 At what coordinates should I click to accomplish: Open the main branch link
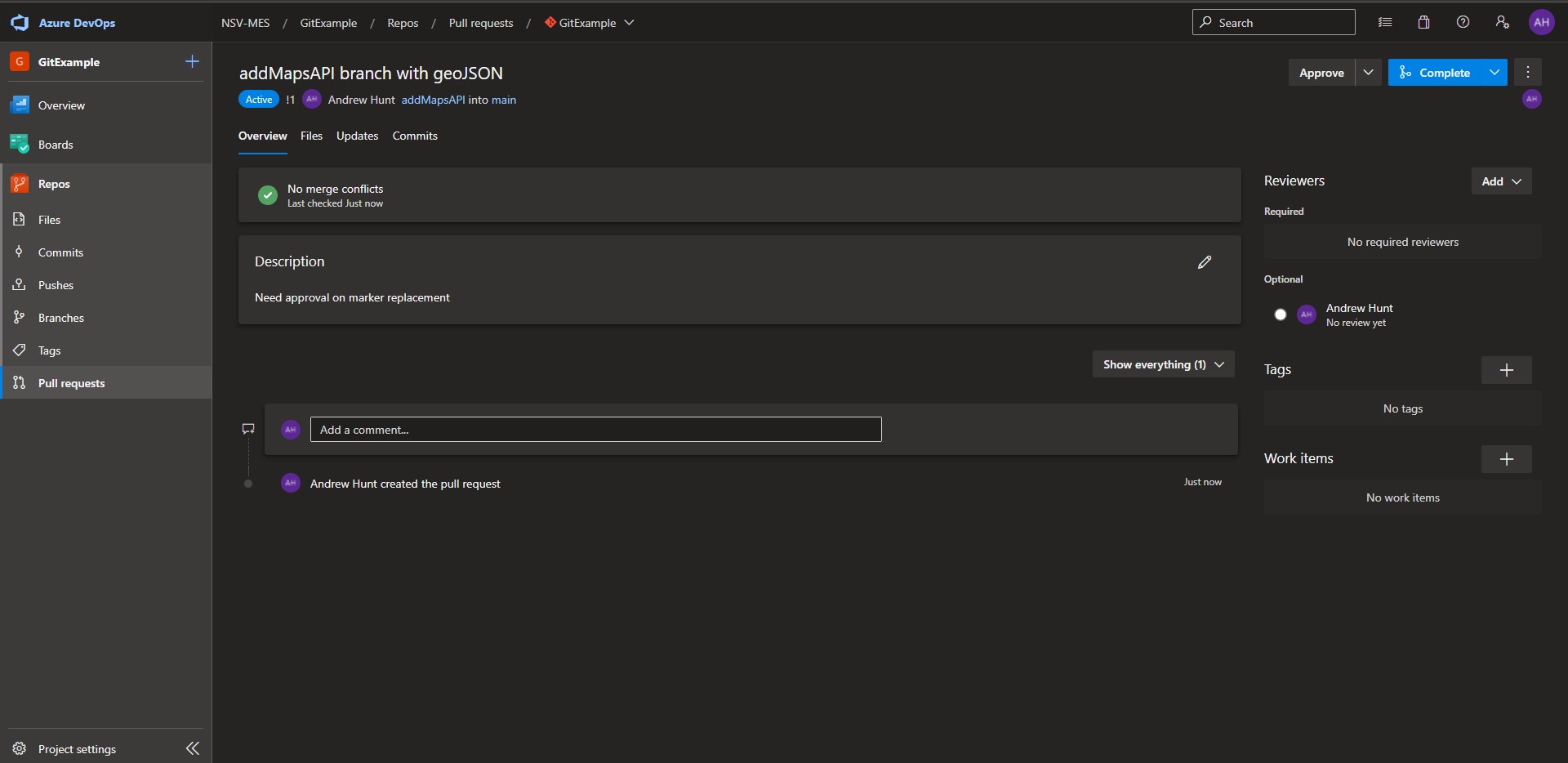(503, 100)
